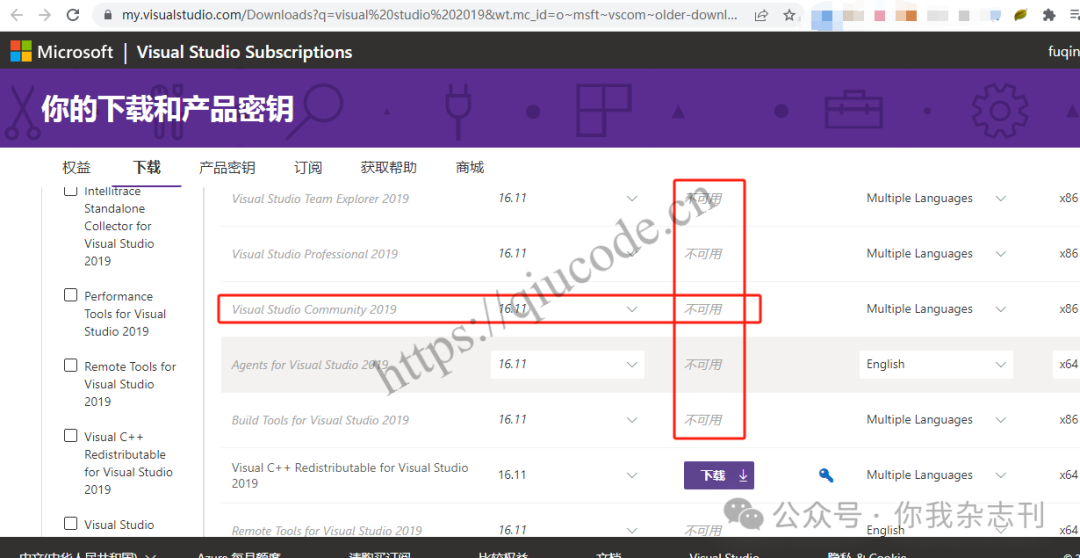
Task: Check Performance Tools for Visual Studio 2019
Action: point(70,295)
